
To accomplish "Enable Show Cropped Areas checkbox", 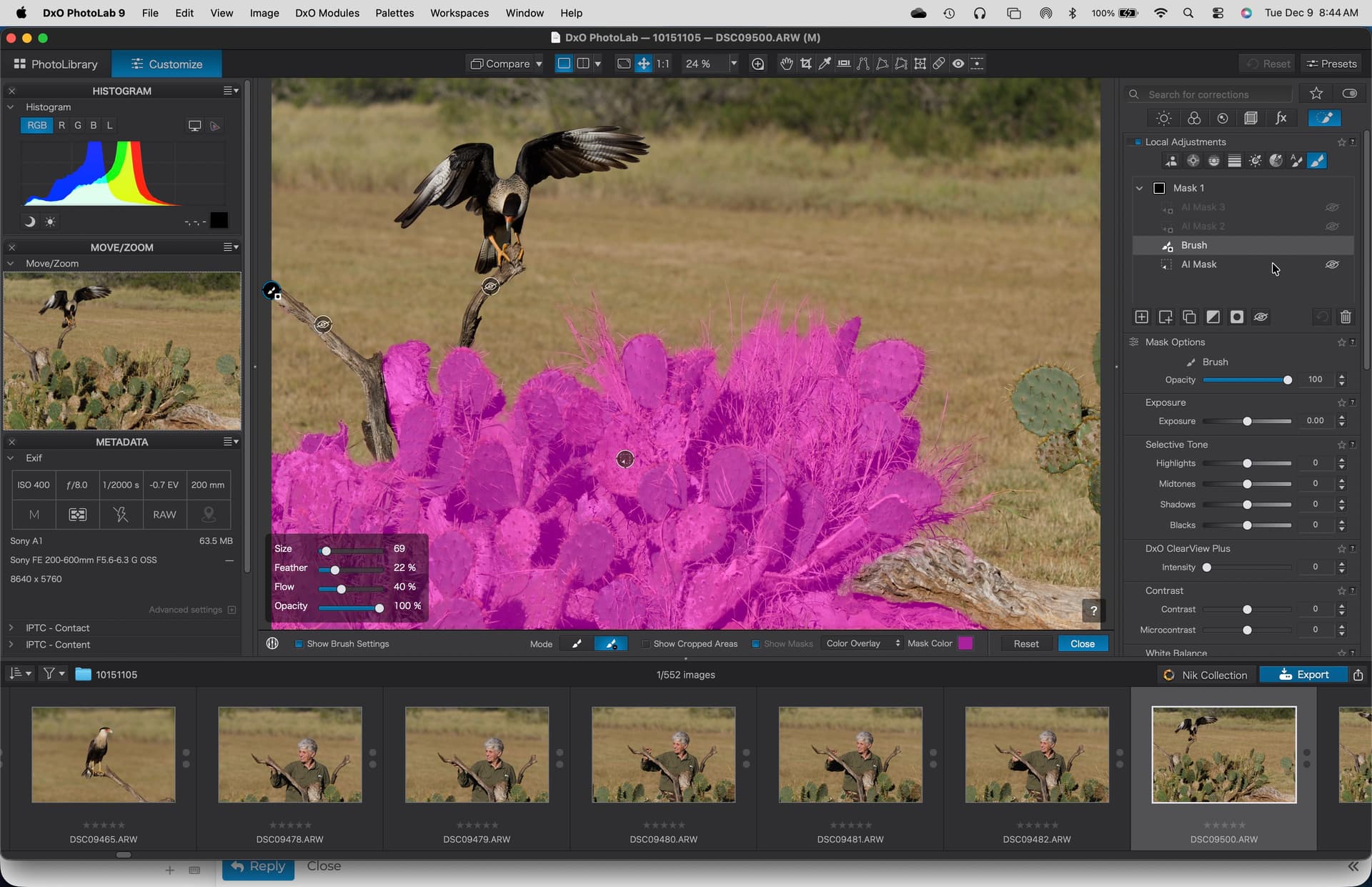I will click(x=645, y=644).
